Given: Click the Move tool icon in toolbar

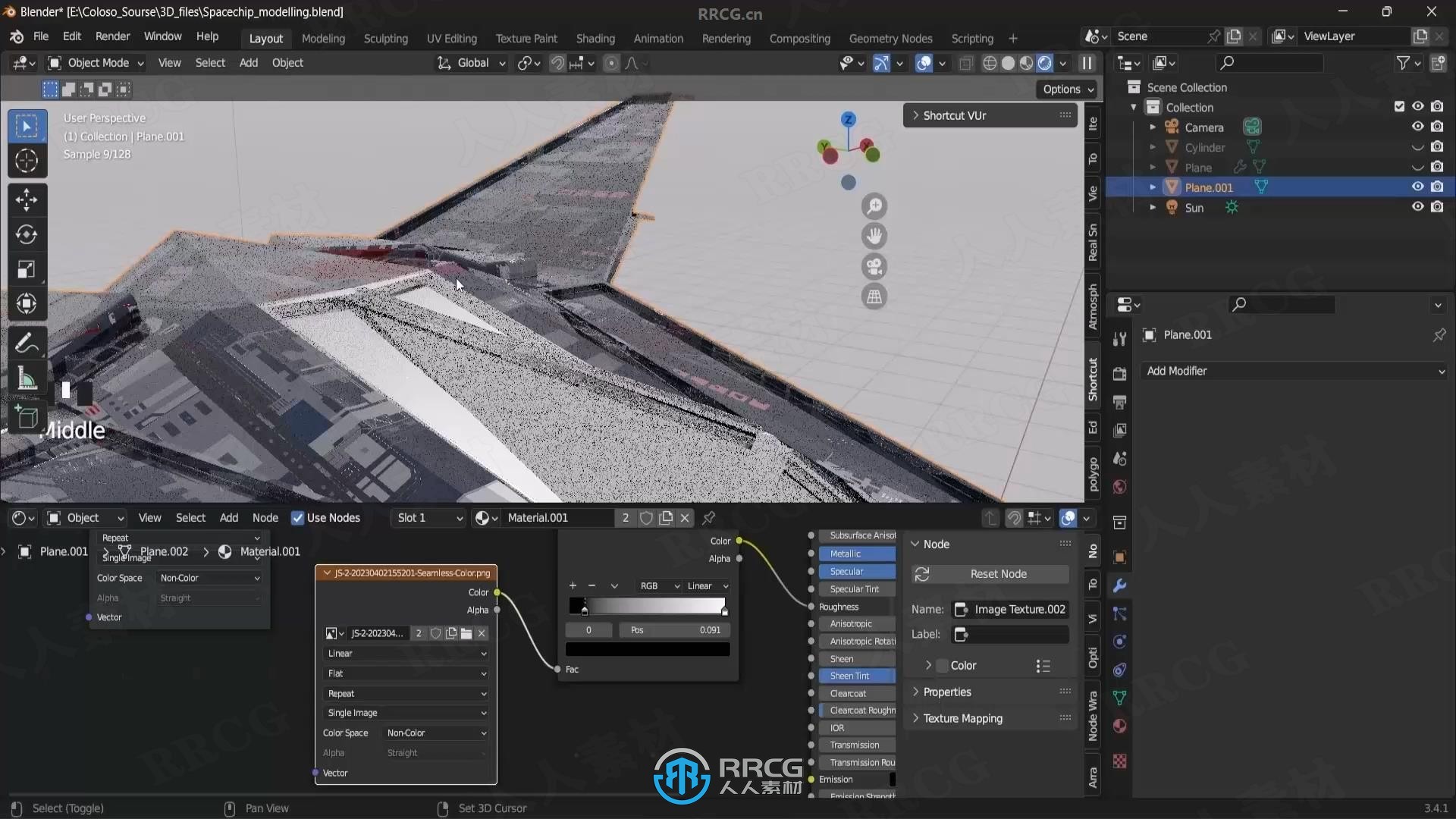Looking at the screenshot, I should click(26, 198).
